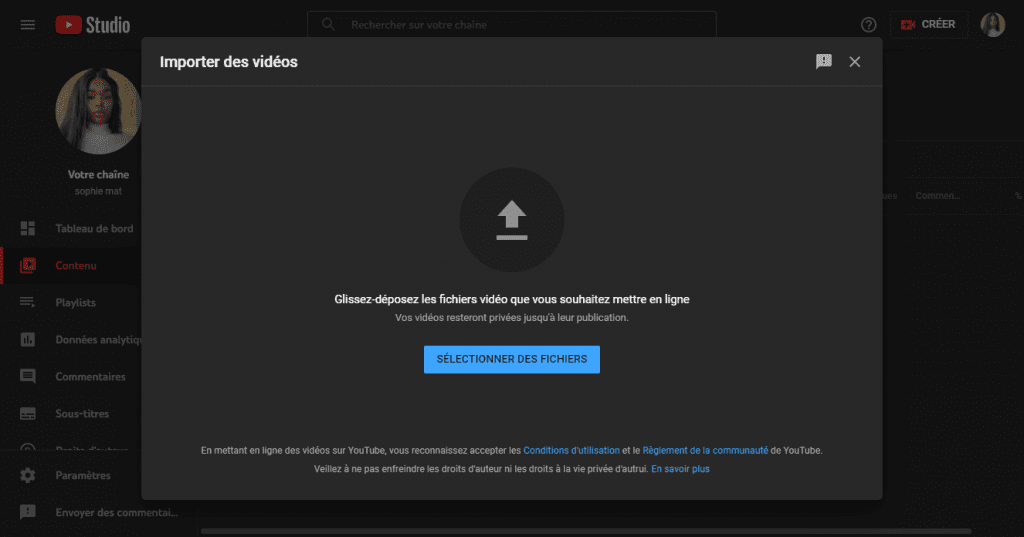Open the help question mark icon

869,25
